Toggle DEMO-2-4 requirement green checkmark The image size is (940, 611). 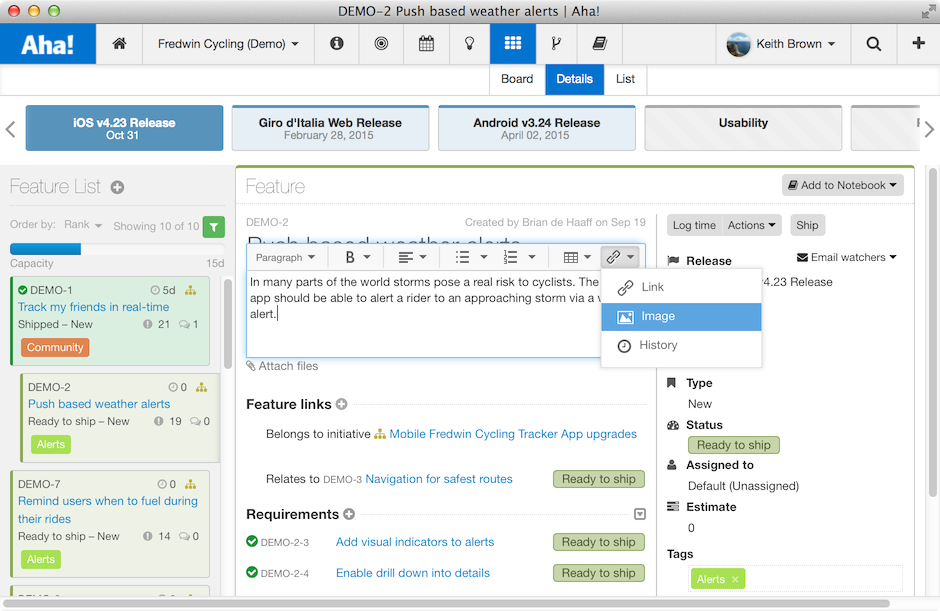coord(252,572)
